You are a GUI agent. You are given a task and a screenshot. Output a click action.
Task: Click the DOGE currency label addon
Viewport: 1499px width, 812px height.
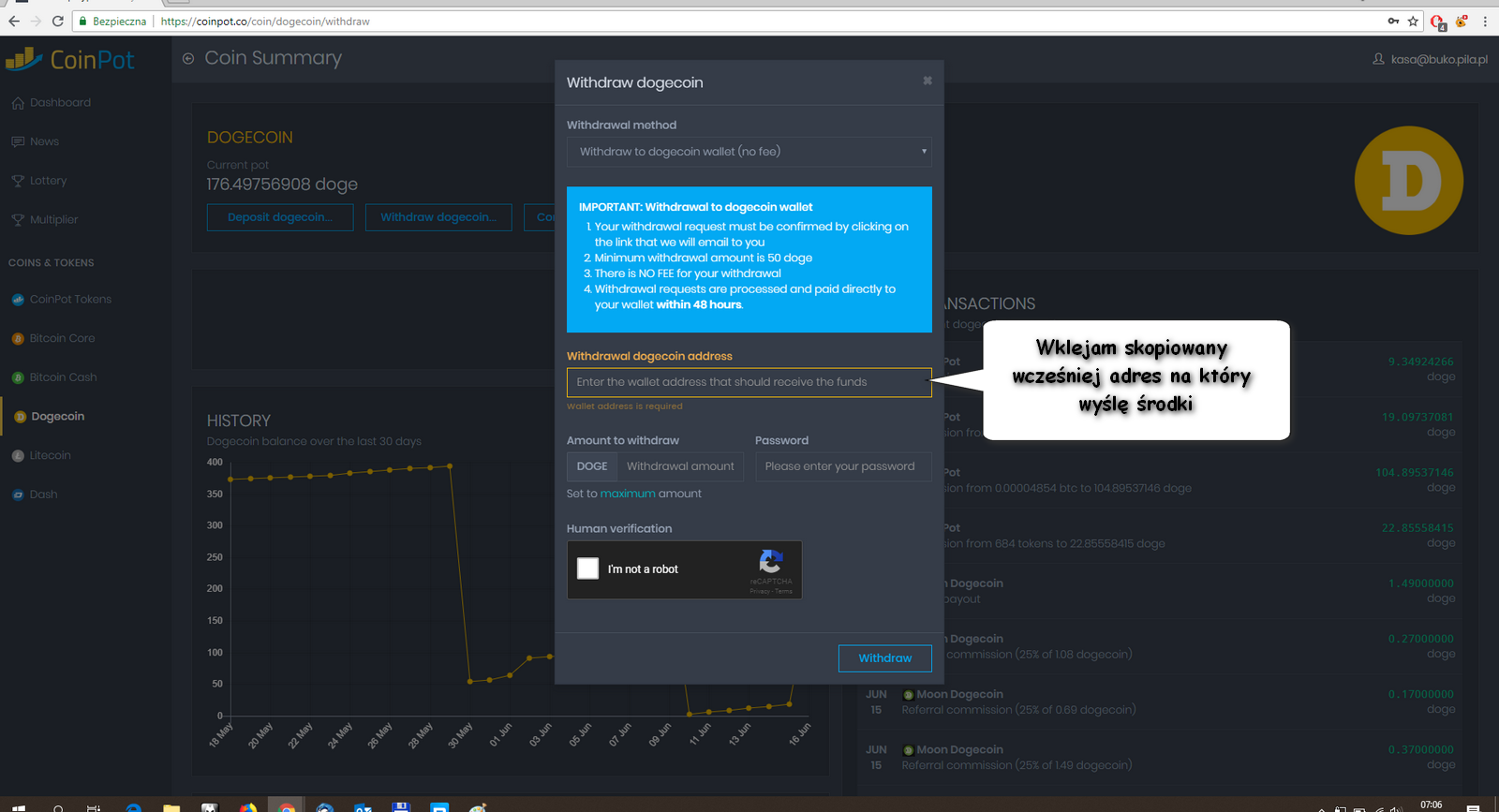(592, 466)
